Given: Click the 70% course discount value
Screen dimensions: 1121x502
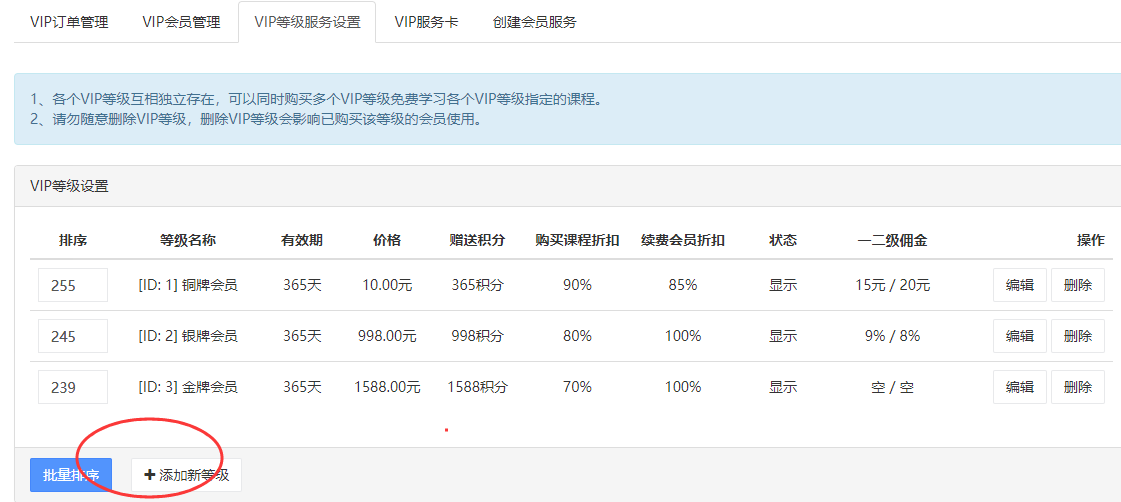Looking at the screenshot, I should point(577,388).
